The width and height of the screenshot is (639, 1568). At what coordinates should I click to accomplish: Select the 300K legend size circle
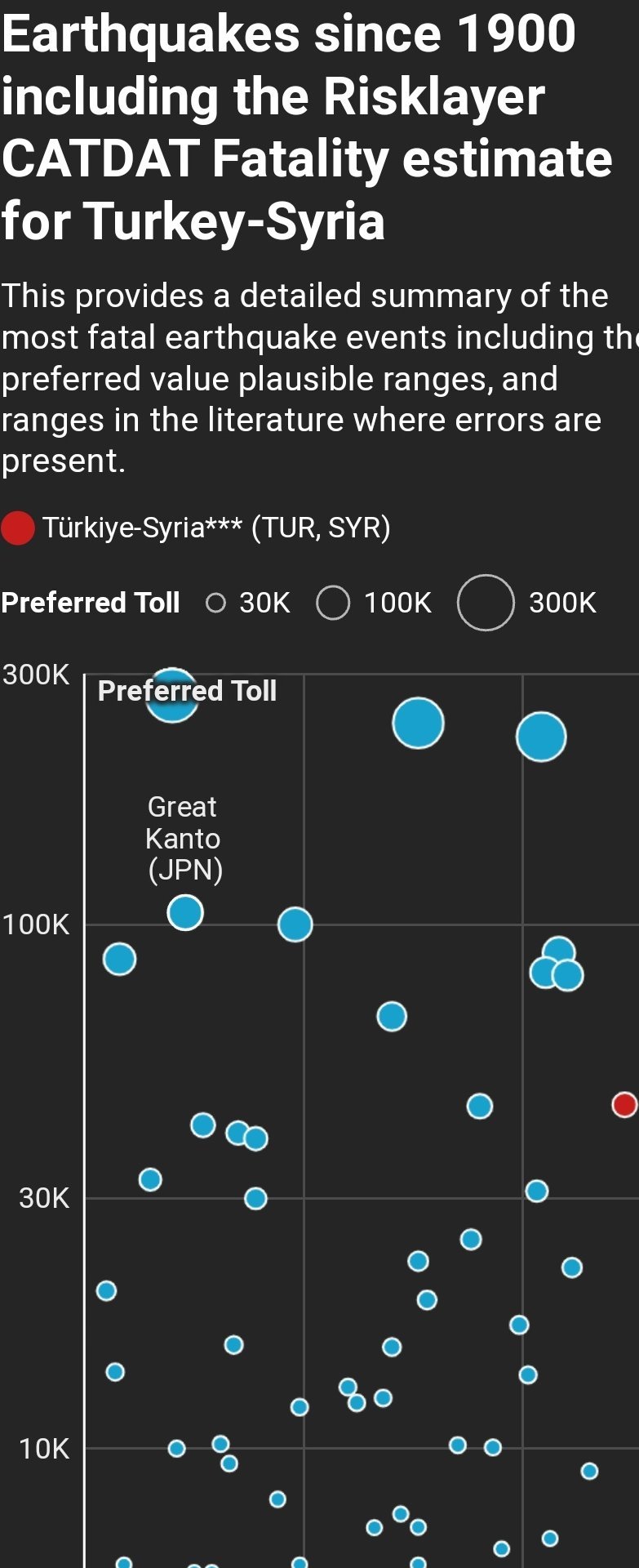click(x=486, y=603)
